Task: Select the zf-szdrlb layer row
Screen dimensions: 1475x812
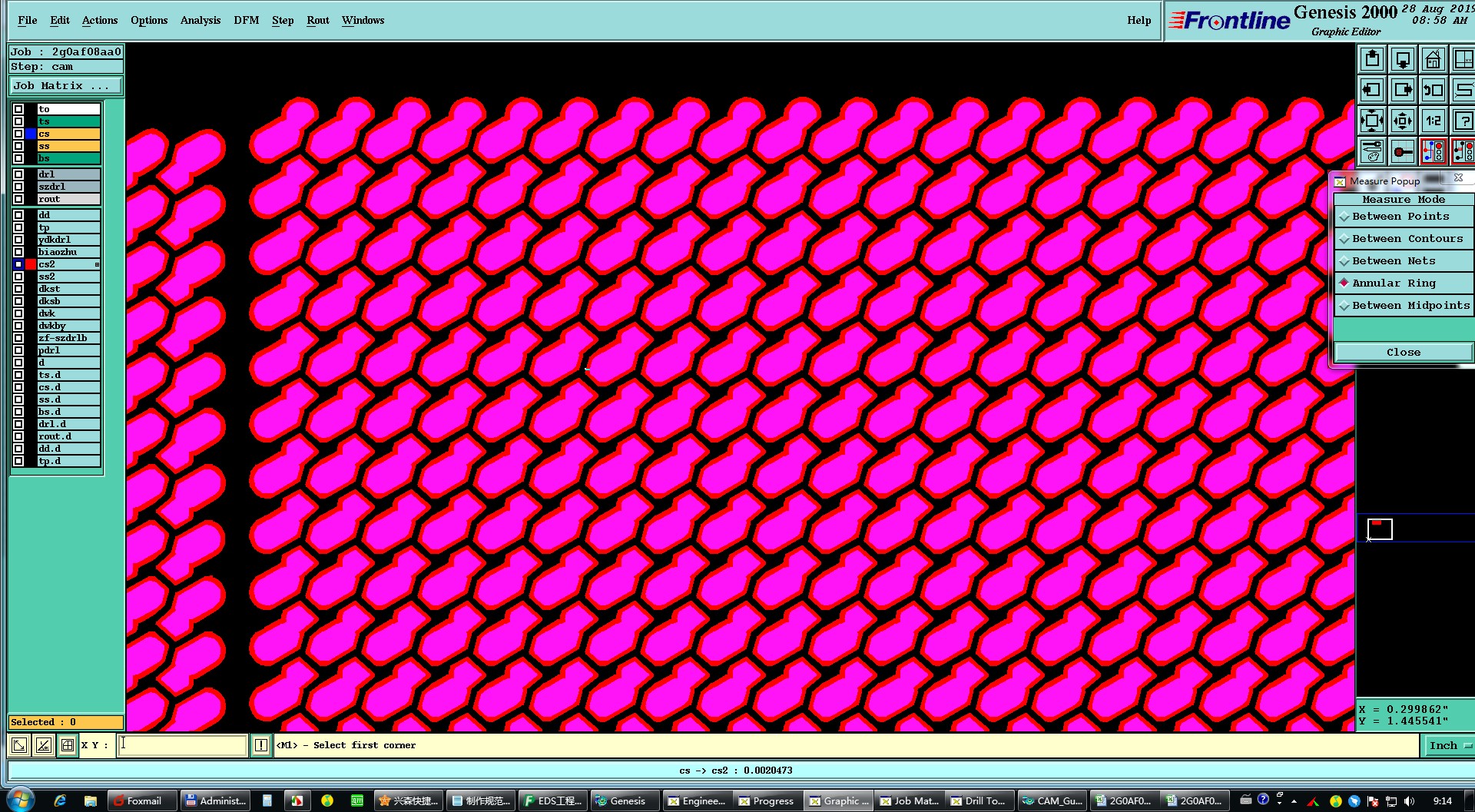Action: pos(68,338)
